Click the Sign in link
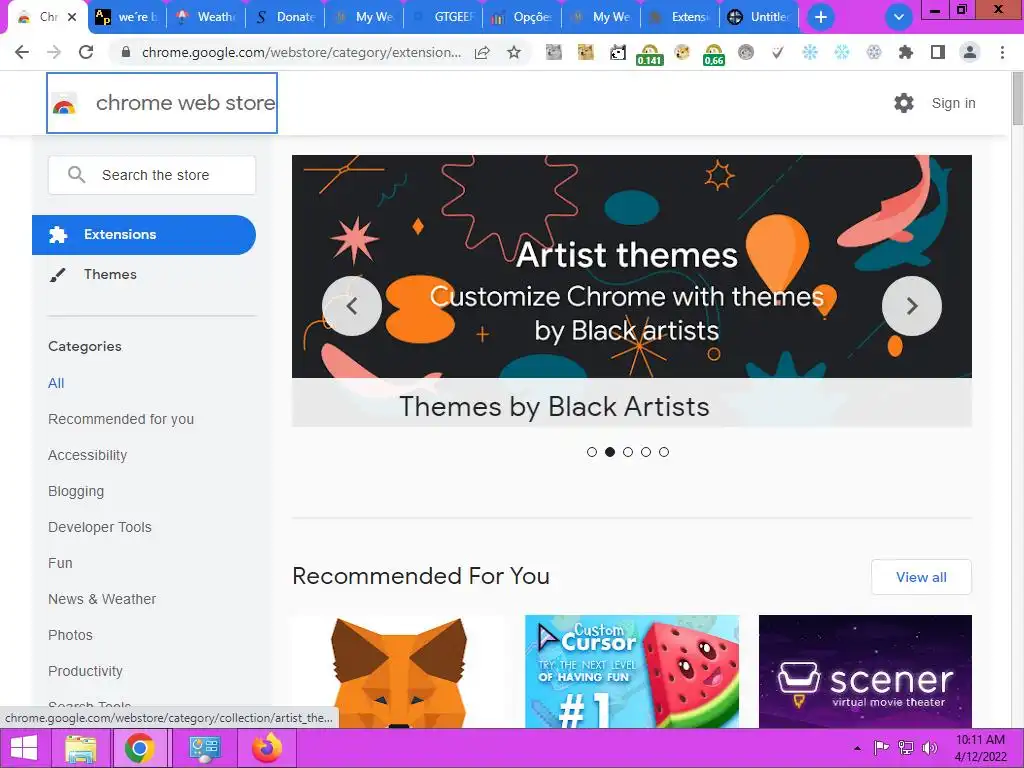Viewport: 1024px width, 768px height. (953, 103)
